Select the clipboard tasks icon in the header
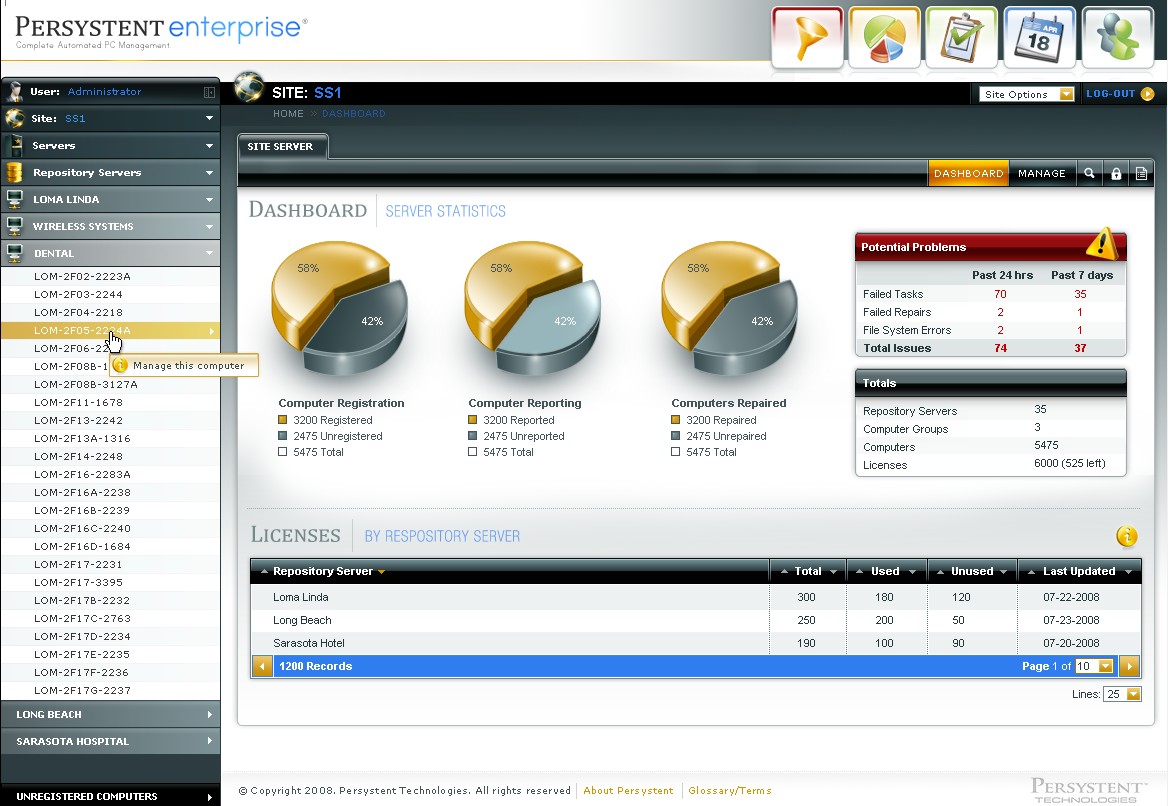The width and height of the screenshot is (1168, 806). tap(961, 37)
